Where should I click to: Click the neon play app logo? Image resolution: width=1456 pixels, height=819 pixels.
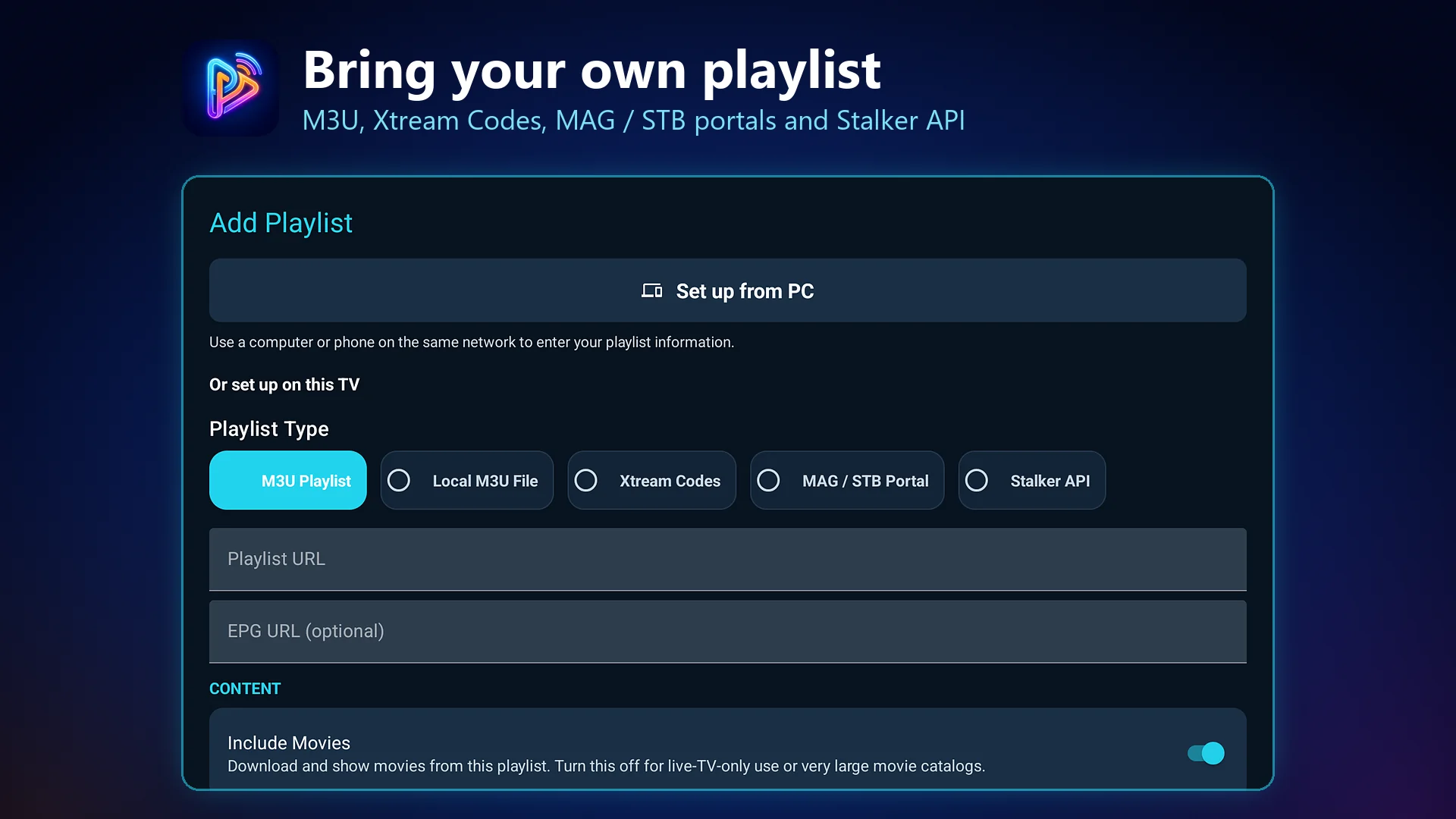click(x=231, y=88)
